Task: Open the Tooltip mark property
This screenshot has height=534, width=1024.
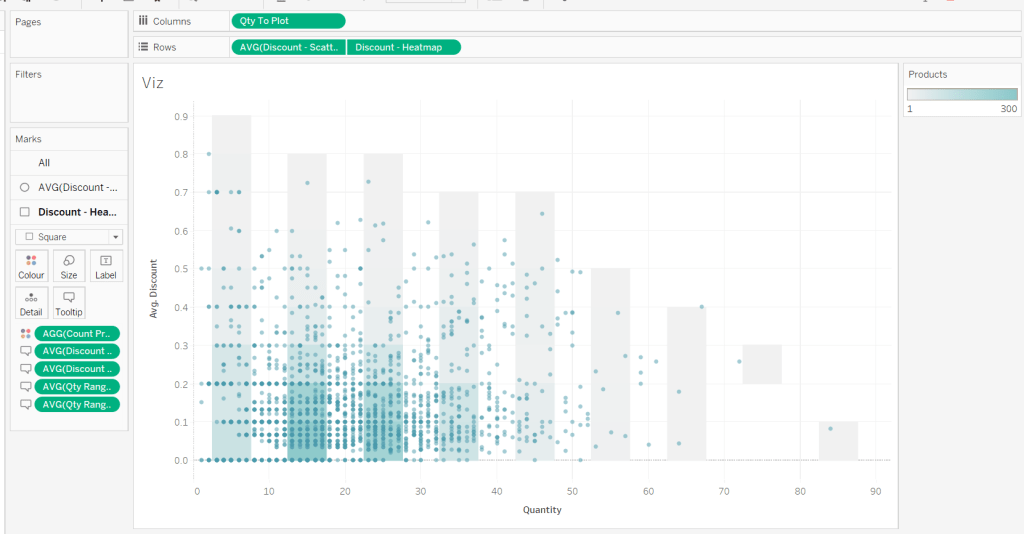Action: pyautogui.click(x=69, y=302)
